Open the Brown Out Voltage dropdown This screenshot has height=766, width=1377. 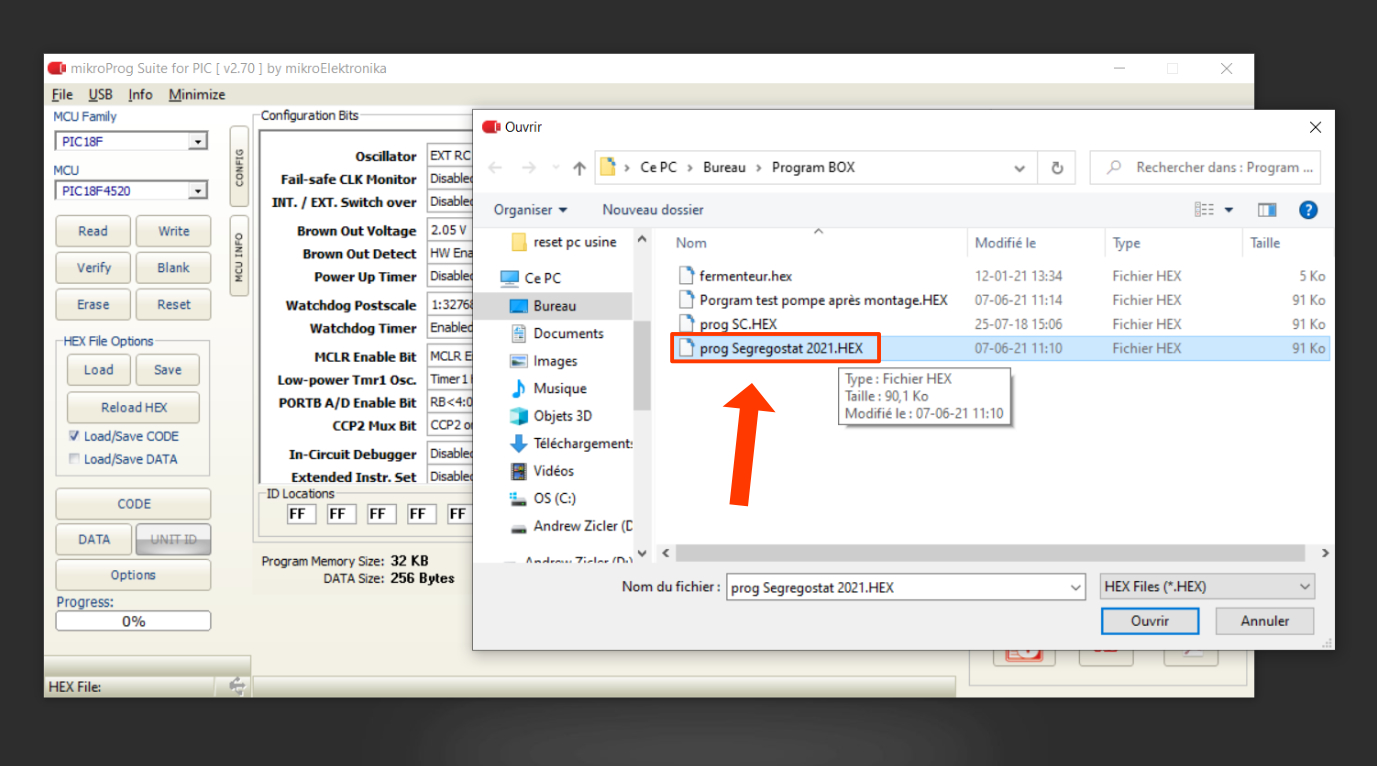[x=450, y=230]
